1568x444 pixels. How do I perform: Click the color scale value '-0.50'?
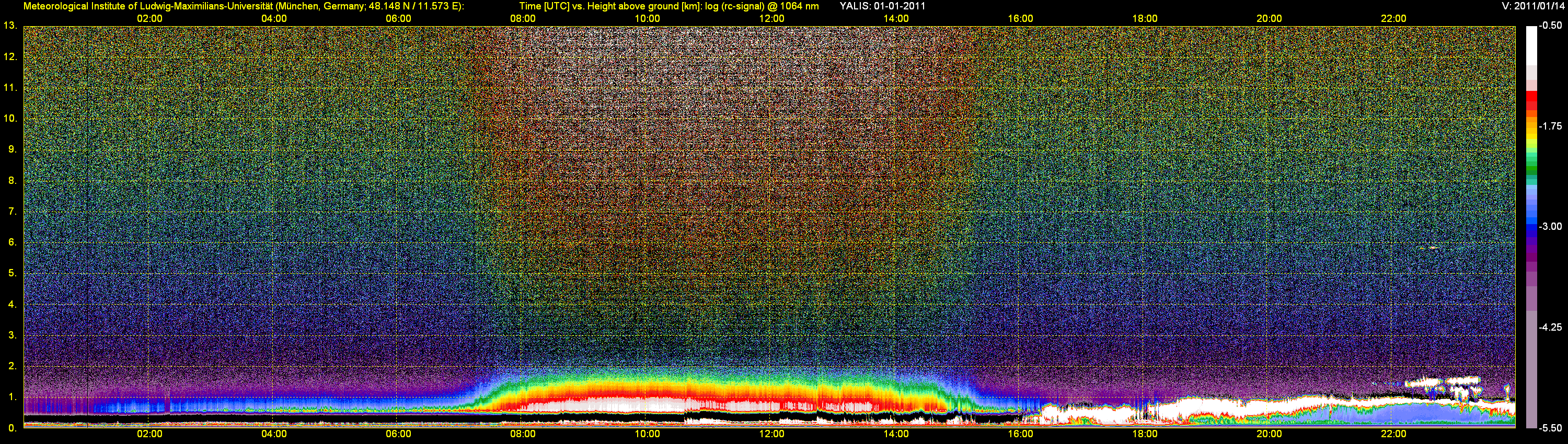(1551, 26)
